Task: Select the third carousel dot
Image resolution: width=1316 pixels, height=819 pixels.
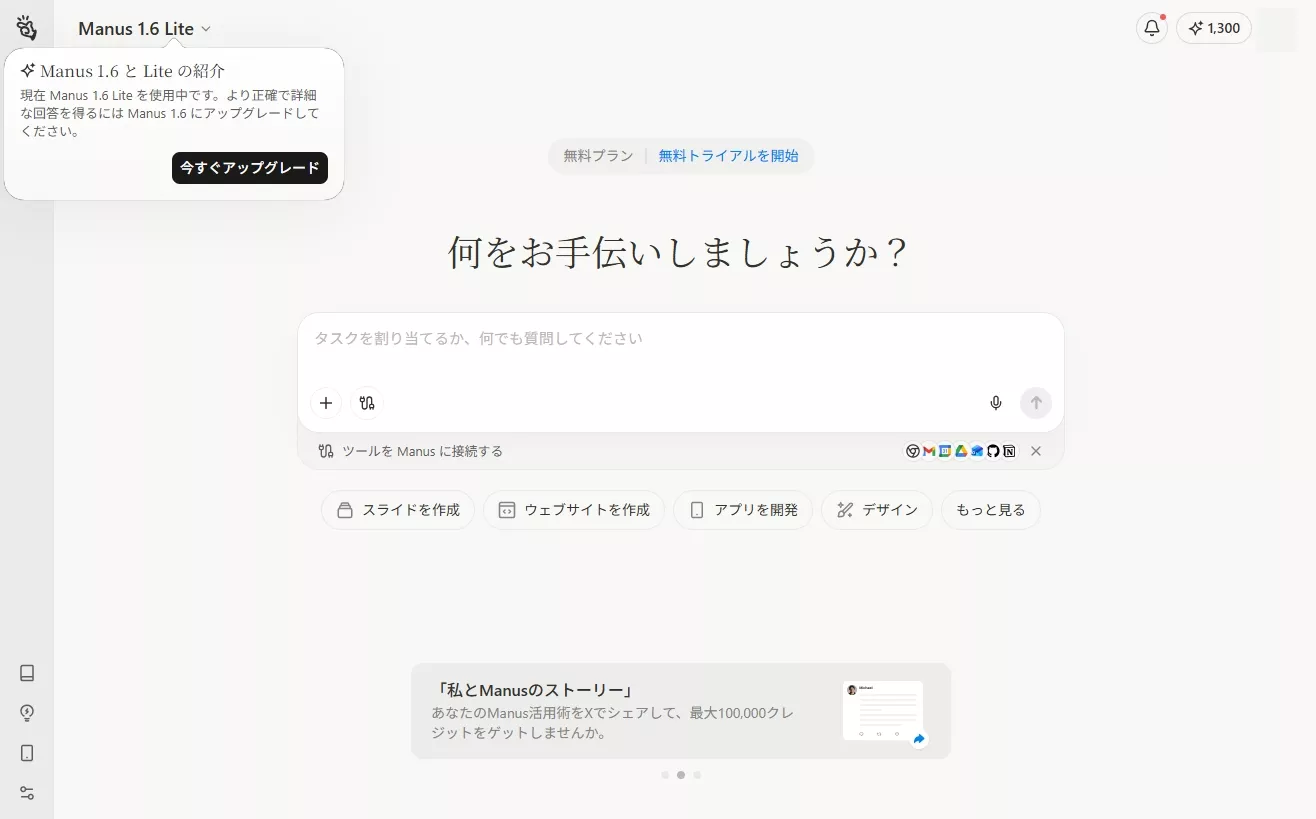Action: click(697, 774)
